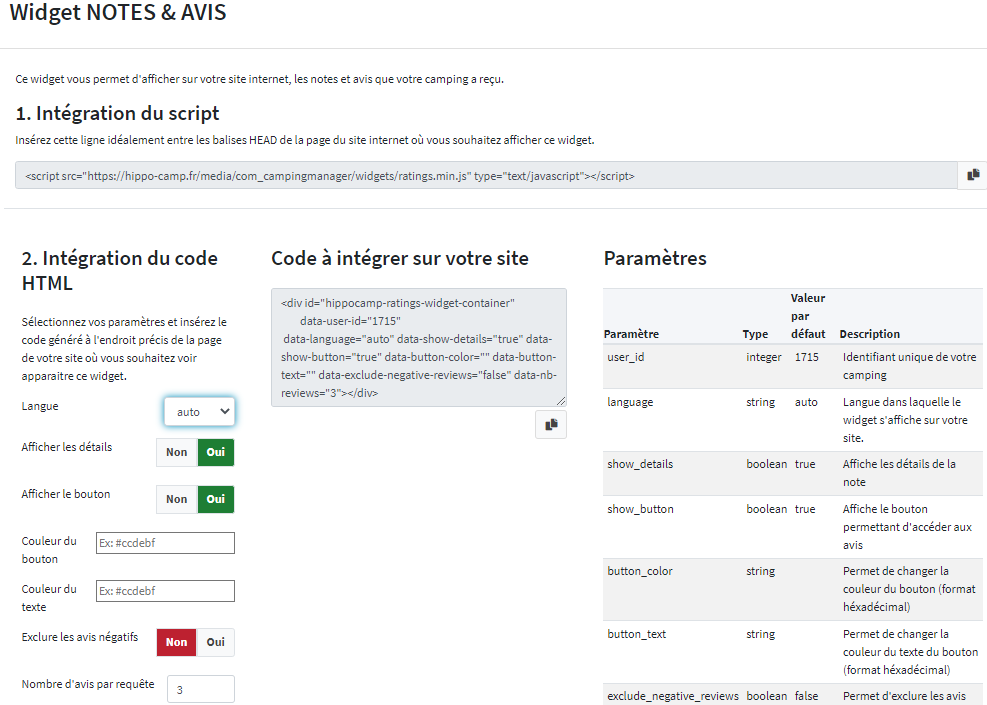Click inside the generated HTML code textarea
987x705 pixels.
tap(418, 347)
